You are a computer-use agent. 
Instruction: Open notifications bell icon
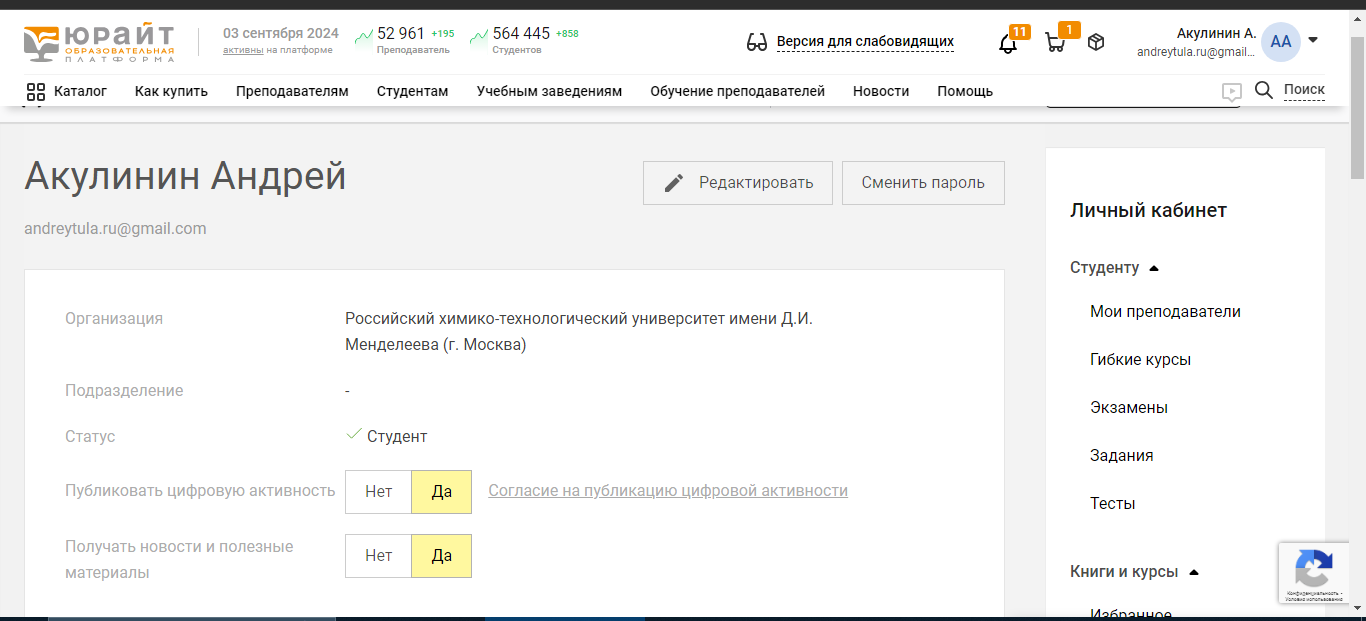[1008, 43]
